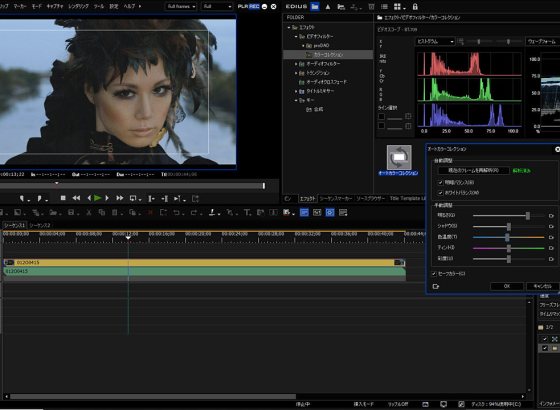The height and width of the screenshot is (410, 560).
Task: Reset the saturation (彩度) slider value
Action: [x=551, y=259]
